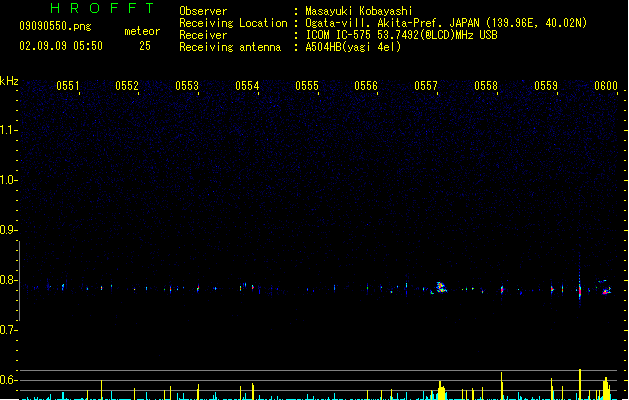Click the 'Observer' field label
Image resolution: width=629 pixels, height=400 pixels.
click(x=203, y=11)
